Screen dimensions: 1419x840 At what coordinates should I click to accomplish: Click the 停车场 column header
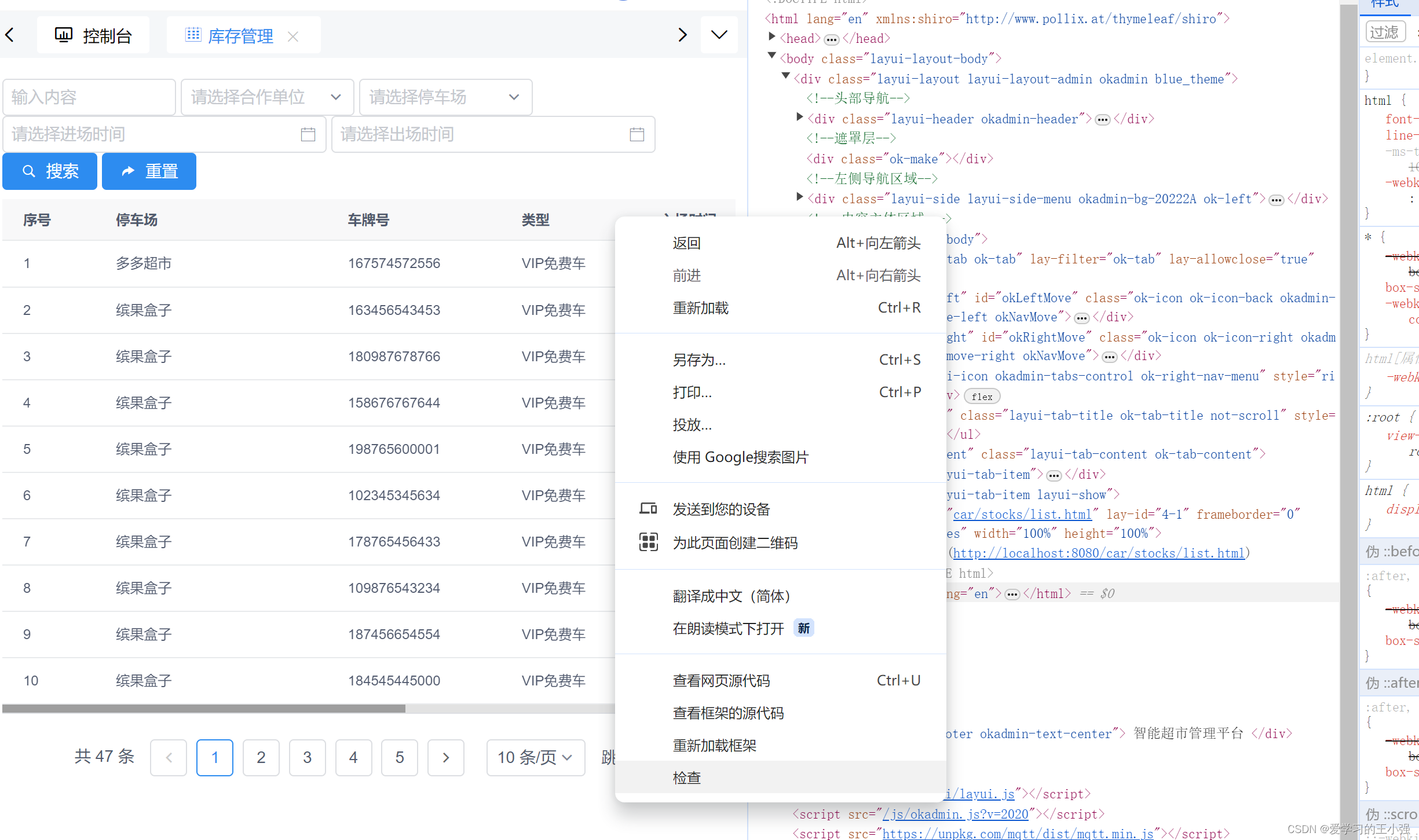[x=137, y=220]
